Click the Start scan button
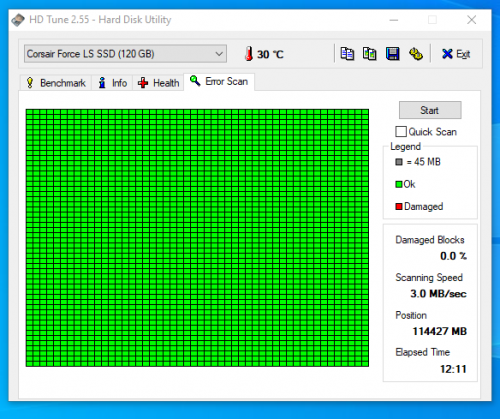 coord(430,110)
